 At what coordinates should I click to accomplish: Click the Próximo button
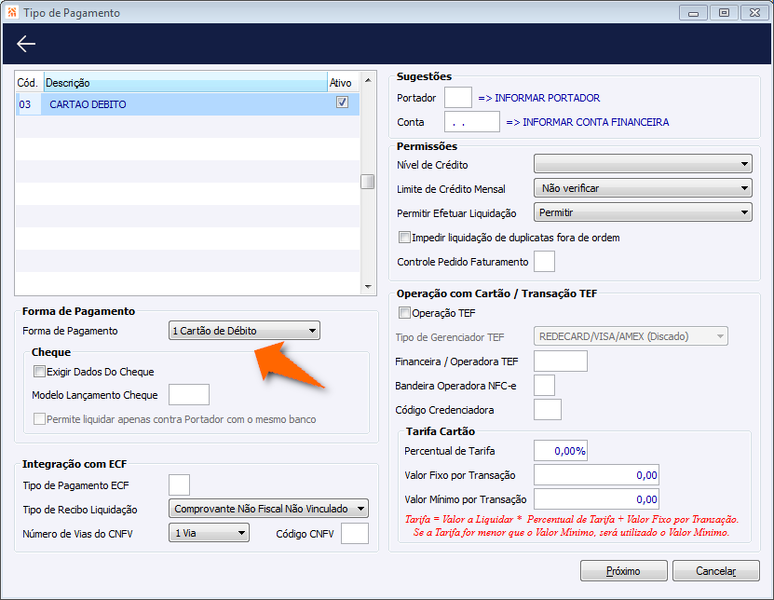(x=623, y=571)
